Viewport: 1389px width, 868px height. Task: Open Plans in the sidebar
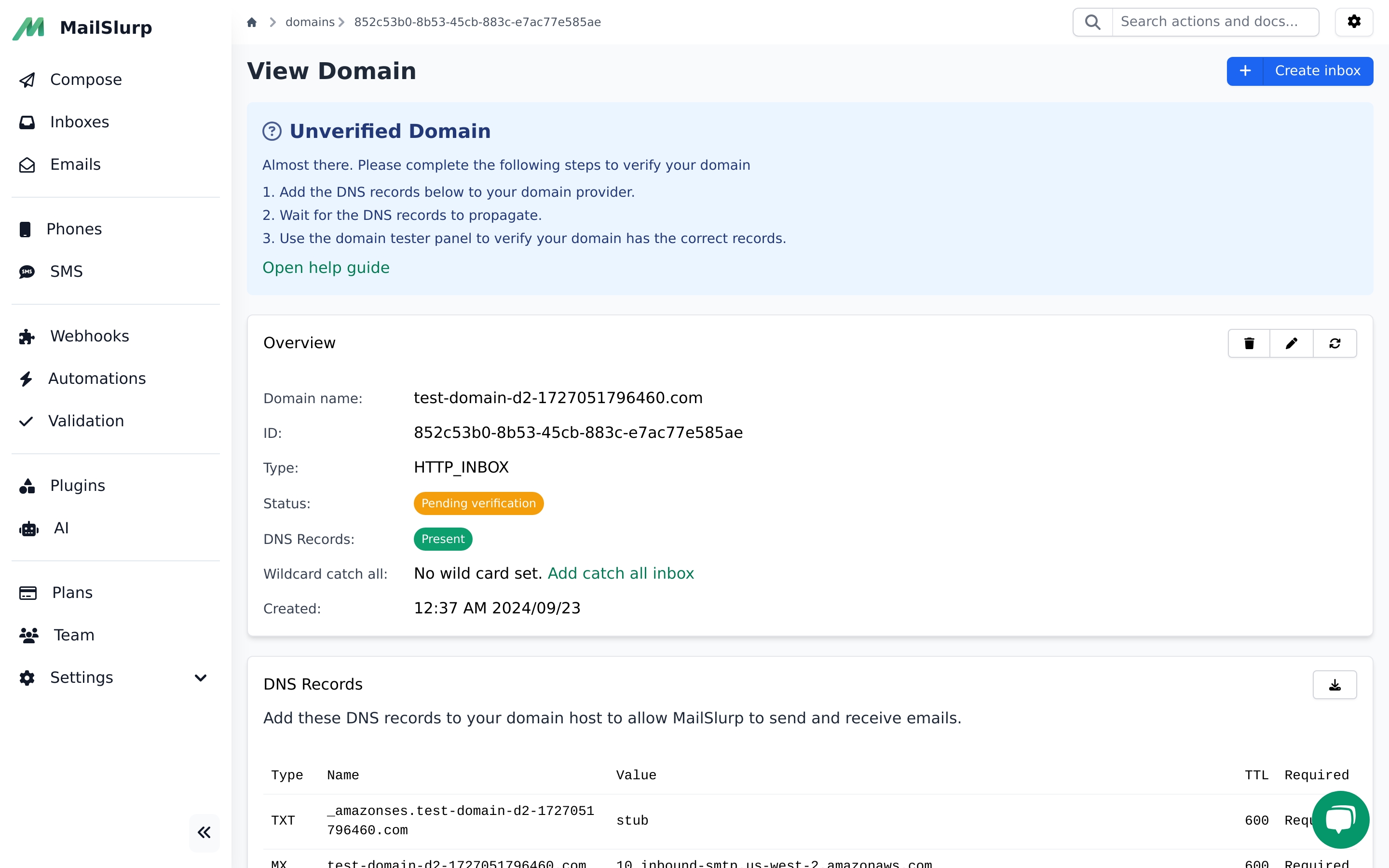pos(72,593)
